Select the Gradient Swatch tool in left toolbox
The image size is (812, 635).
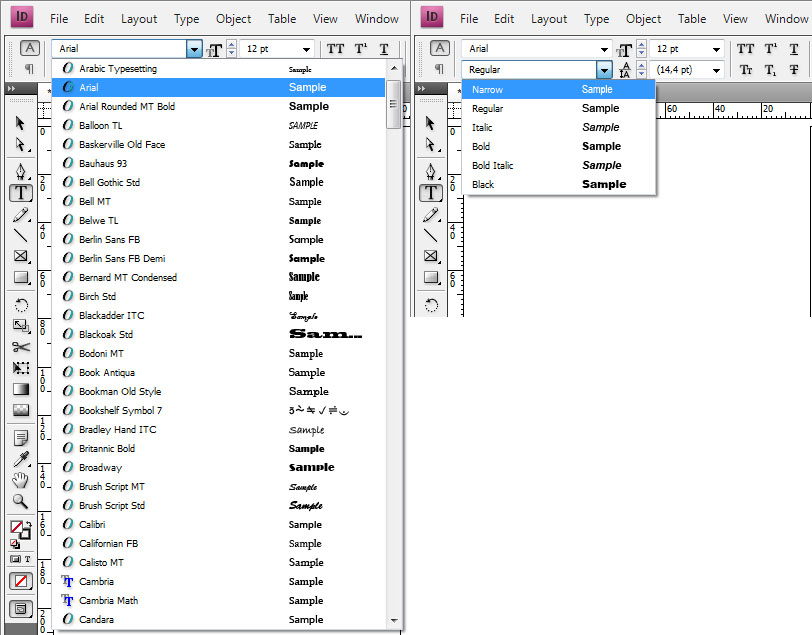click(20, 389)
